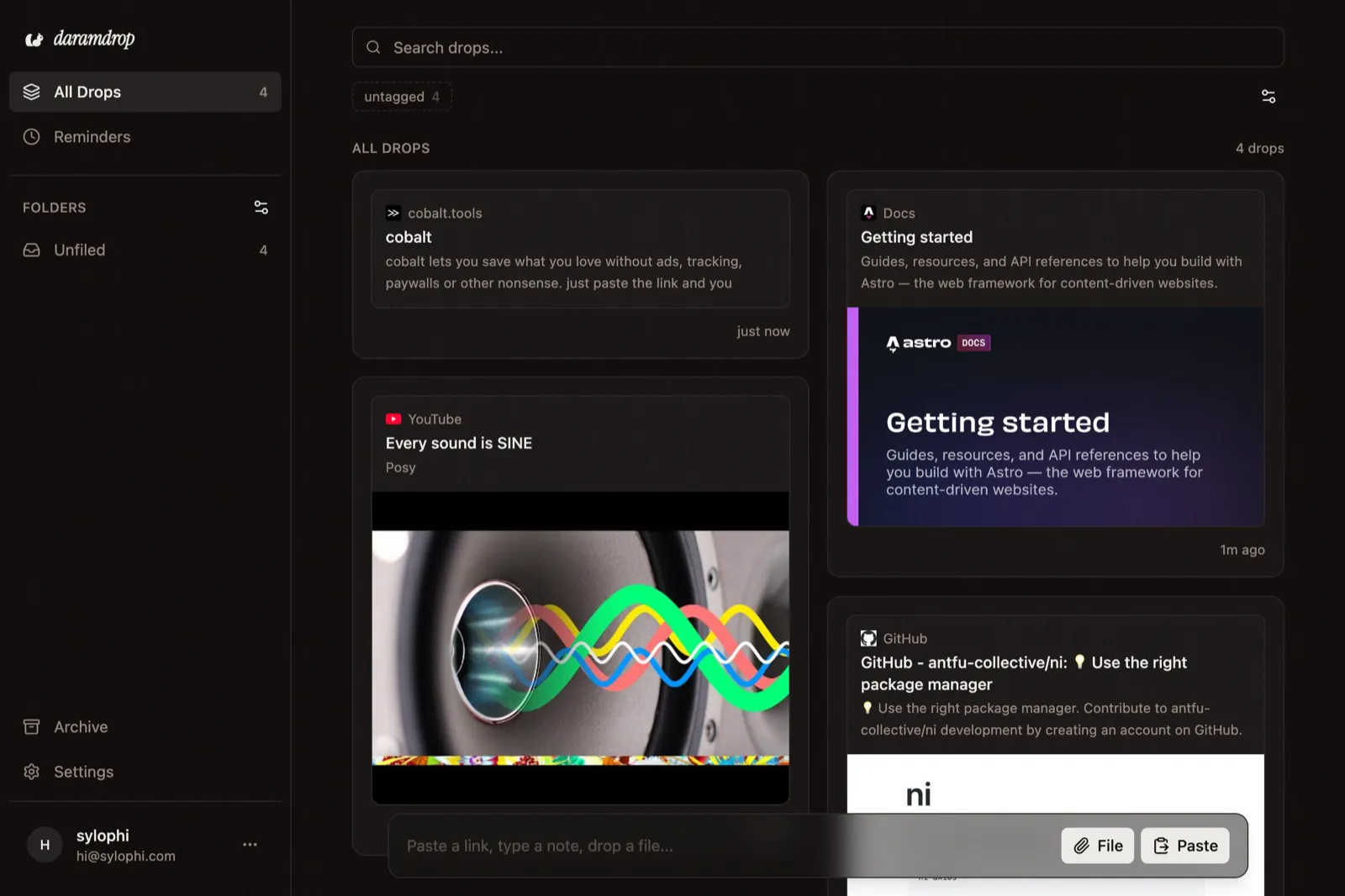Click the Astro Docs favicon icon
The height and width of the screenshot is (896, 1345).
point(868,213)
